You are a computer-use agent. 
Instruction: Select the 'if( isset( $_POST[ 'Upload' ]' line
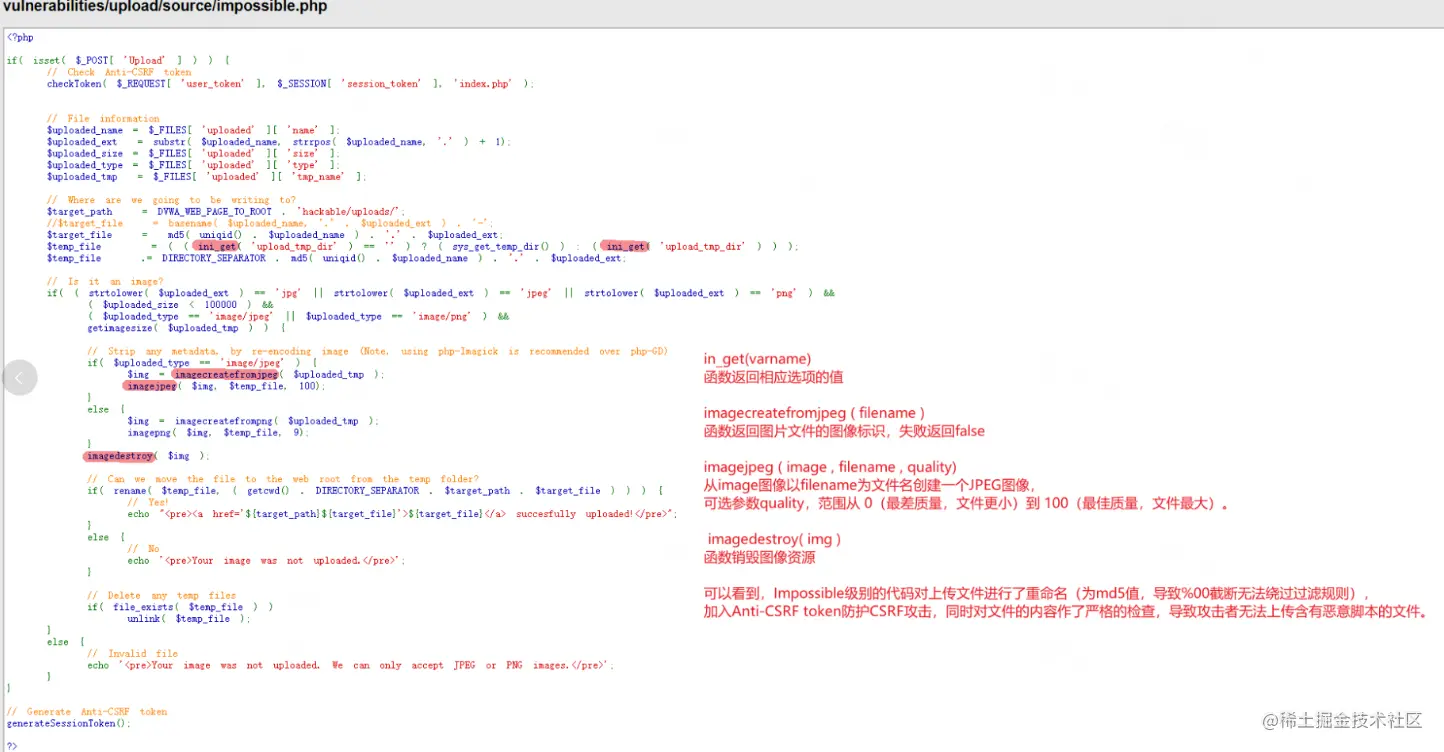118,61
